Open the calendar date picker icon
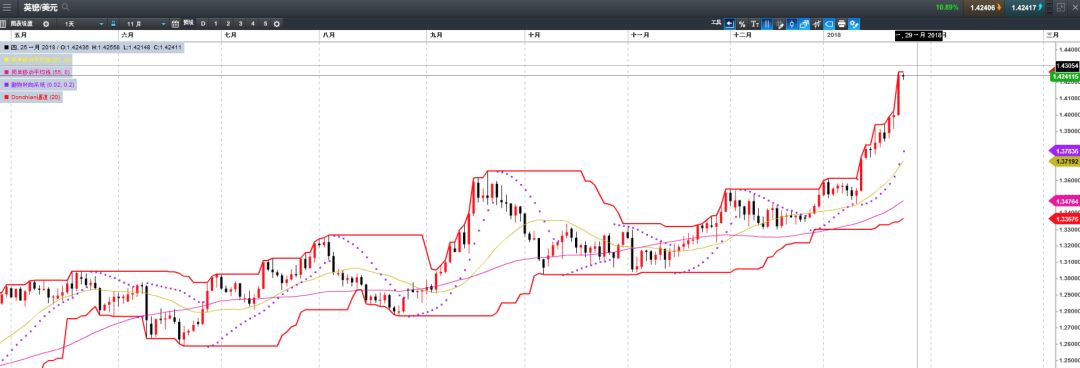This screenshot has width=1080, height=368. pos(175,23)
